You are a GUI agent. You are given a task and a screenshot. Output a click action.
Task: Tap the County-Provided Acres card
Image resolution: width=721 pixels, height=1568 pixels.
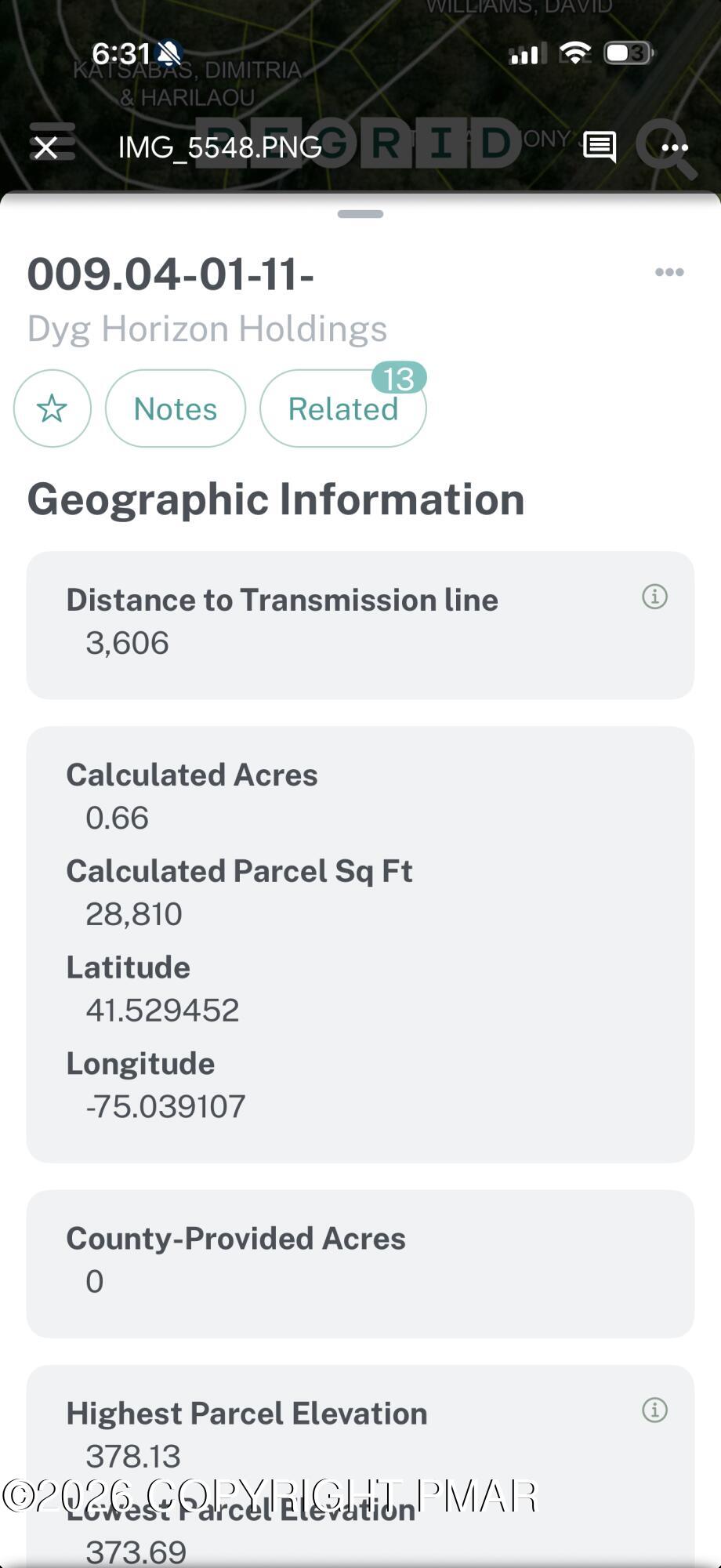(x=360, y=1263)
